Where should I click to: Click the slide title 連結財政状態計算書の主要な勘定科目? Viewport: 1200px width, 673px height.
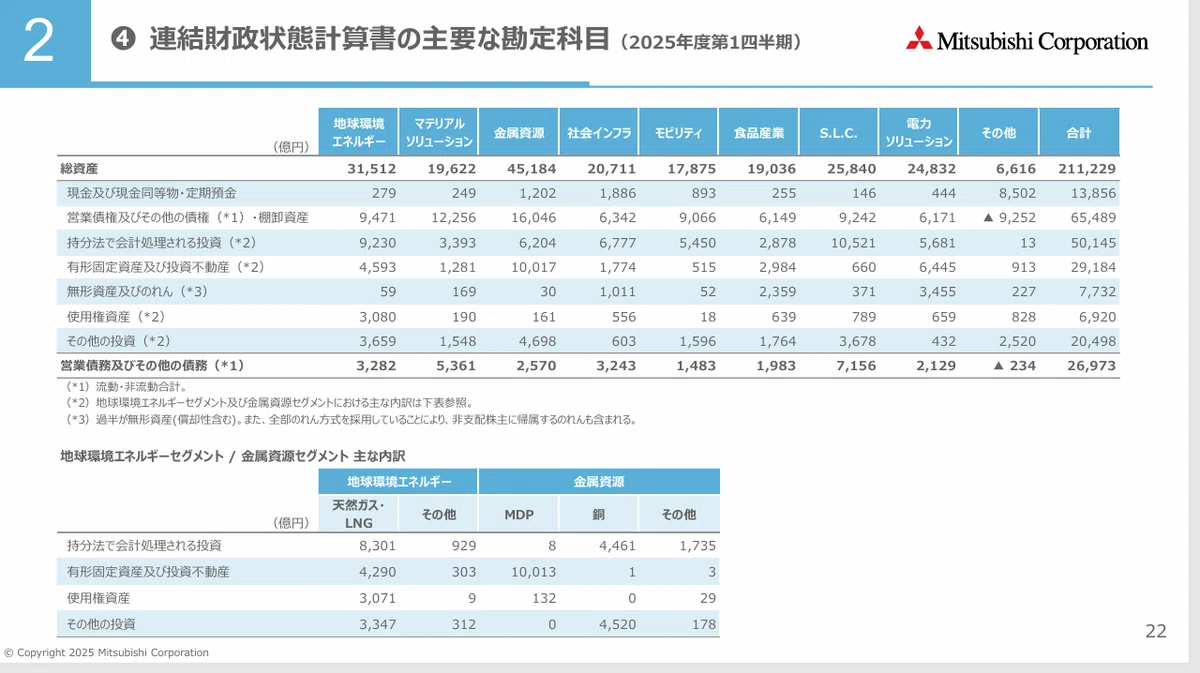(x=379, y=40)
